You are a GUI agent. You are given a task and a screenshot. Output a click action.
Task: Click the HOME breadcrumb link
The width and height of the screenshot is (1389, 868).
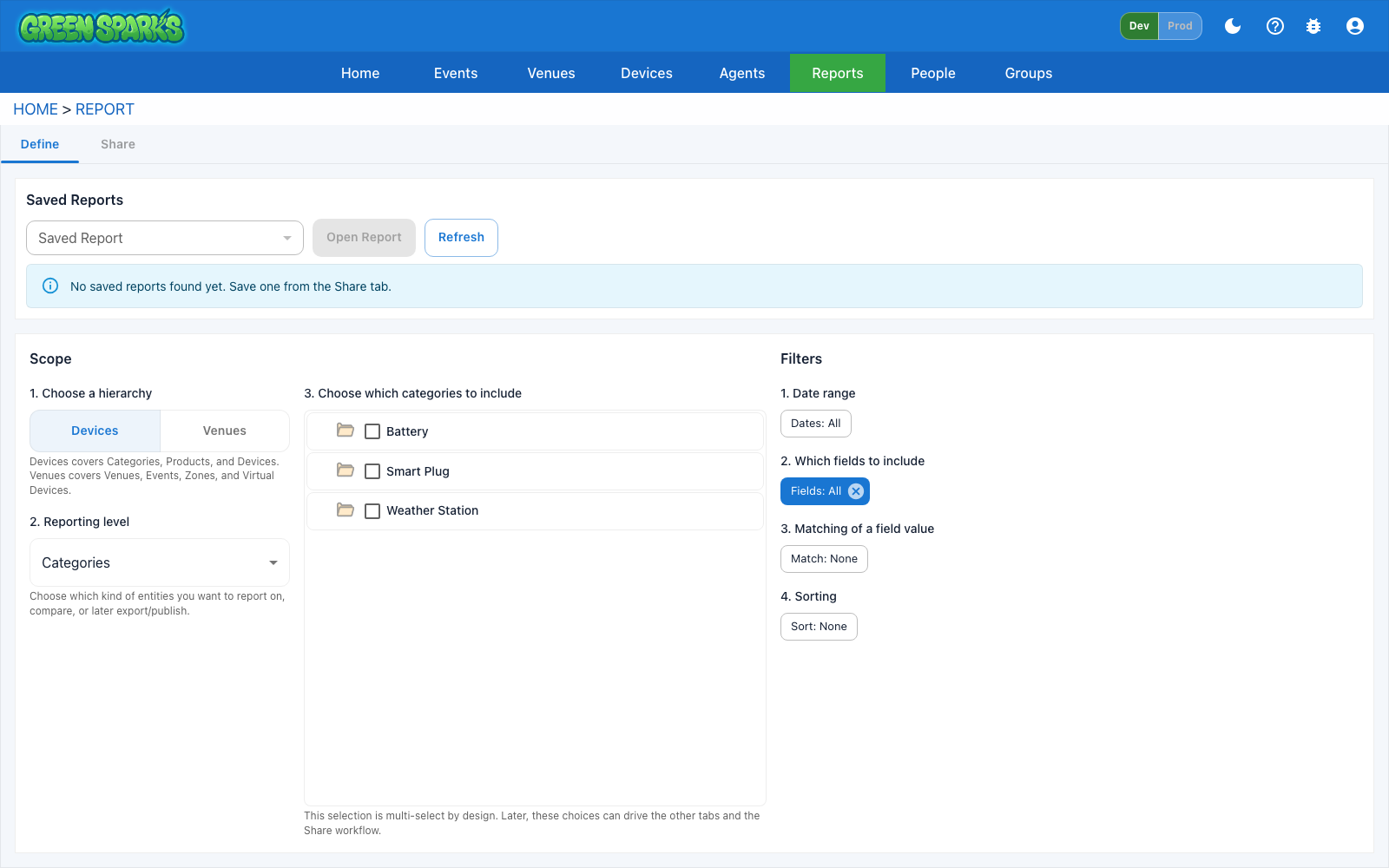click(36, 109)
